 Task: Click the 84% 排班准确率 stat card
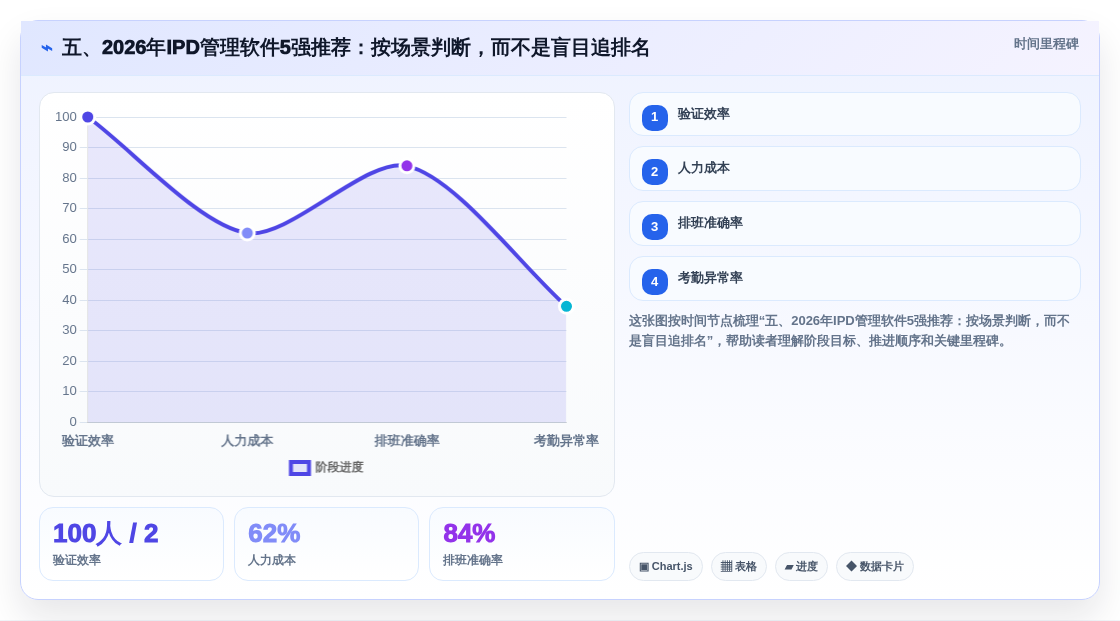(521, 544)
